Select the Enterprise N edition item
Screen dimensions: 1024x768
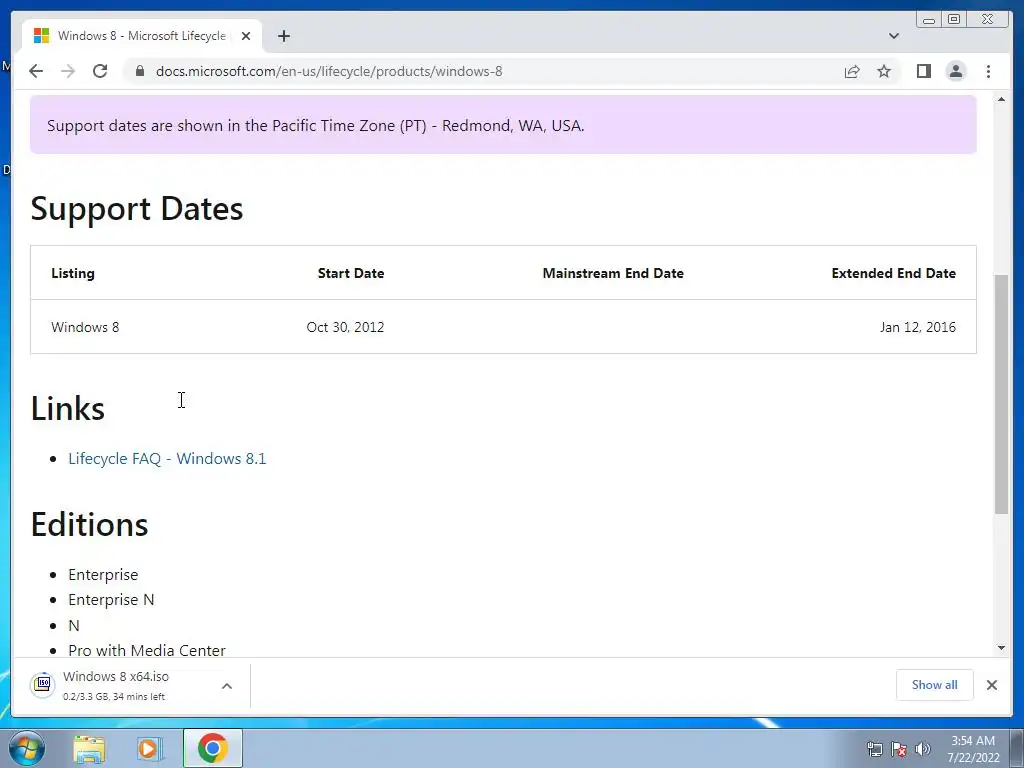point(111,600)
